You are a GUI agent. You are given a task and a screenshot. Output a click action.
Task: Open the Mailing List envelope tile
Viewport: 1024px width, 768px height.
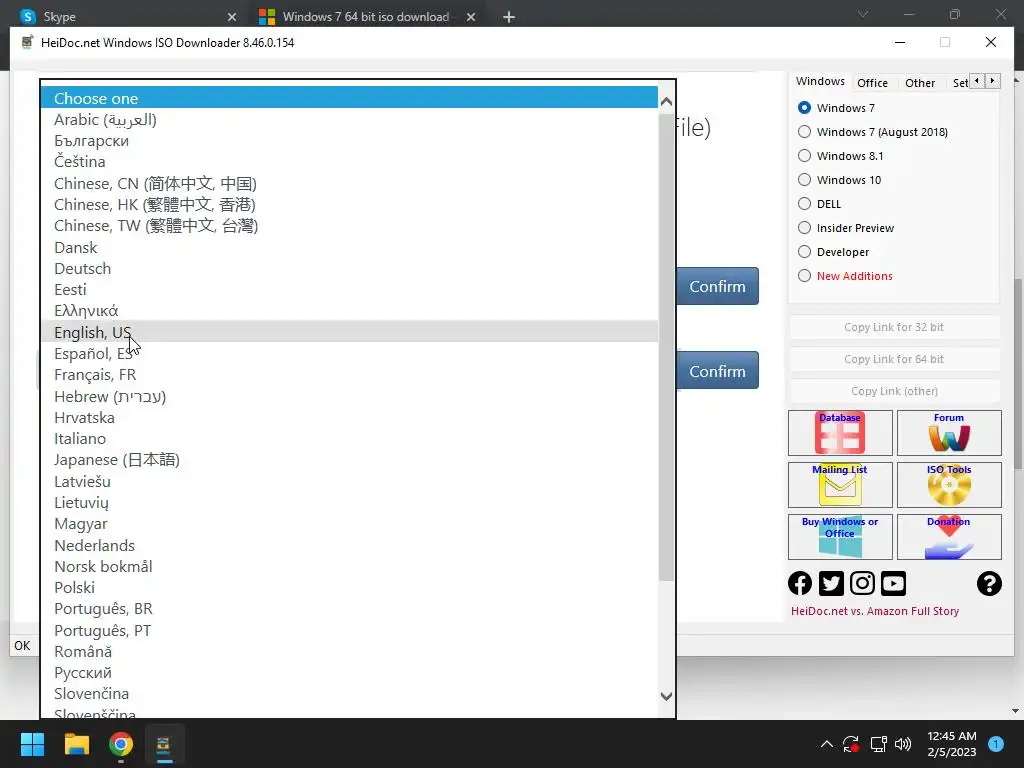[x=840, y=485]
